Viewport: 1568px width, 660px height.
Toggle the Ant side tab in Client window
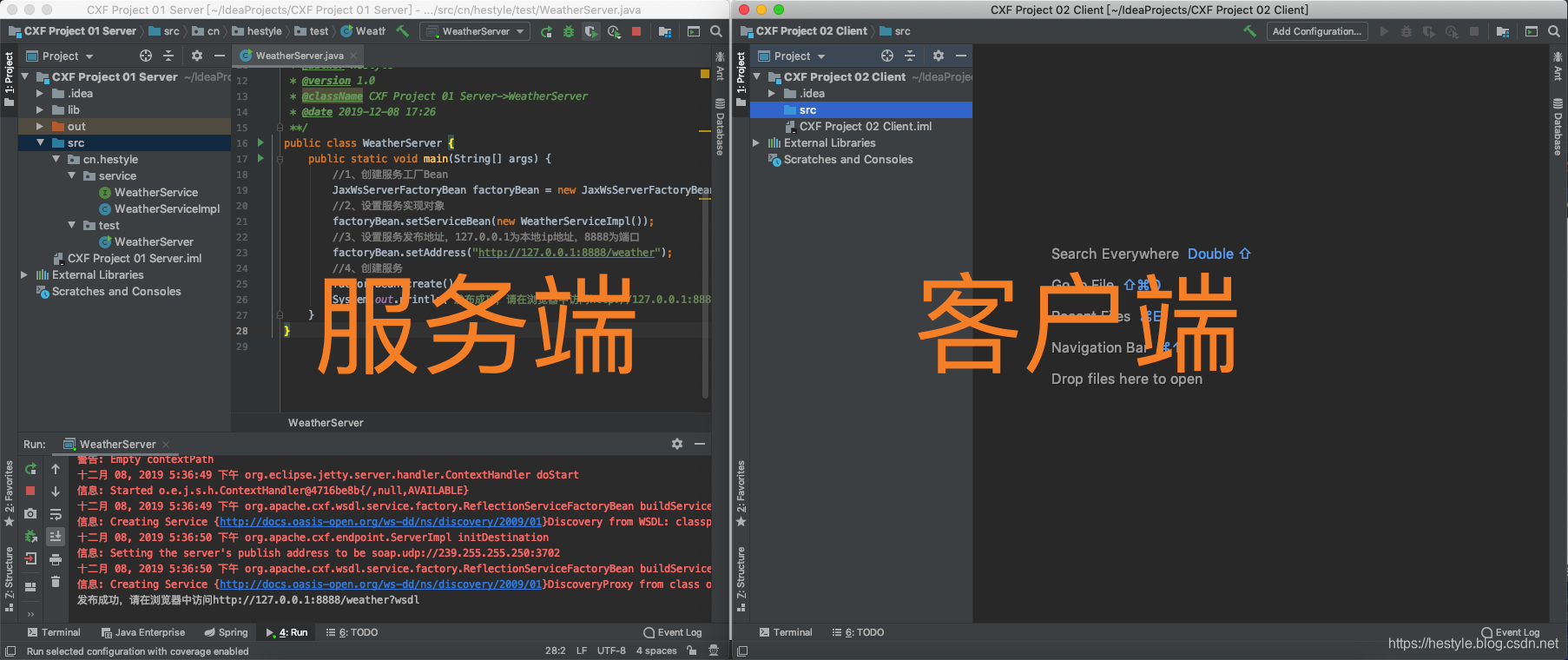1558,67
